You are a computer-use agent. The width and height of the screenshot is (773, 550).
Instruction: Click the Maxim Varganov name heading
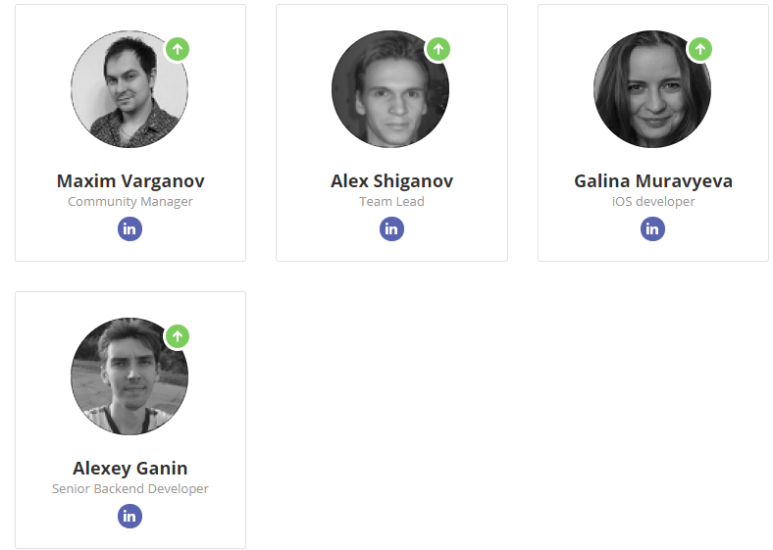tap(130, 181)
